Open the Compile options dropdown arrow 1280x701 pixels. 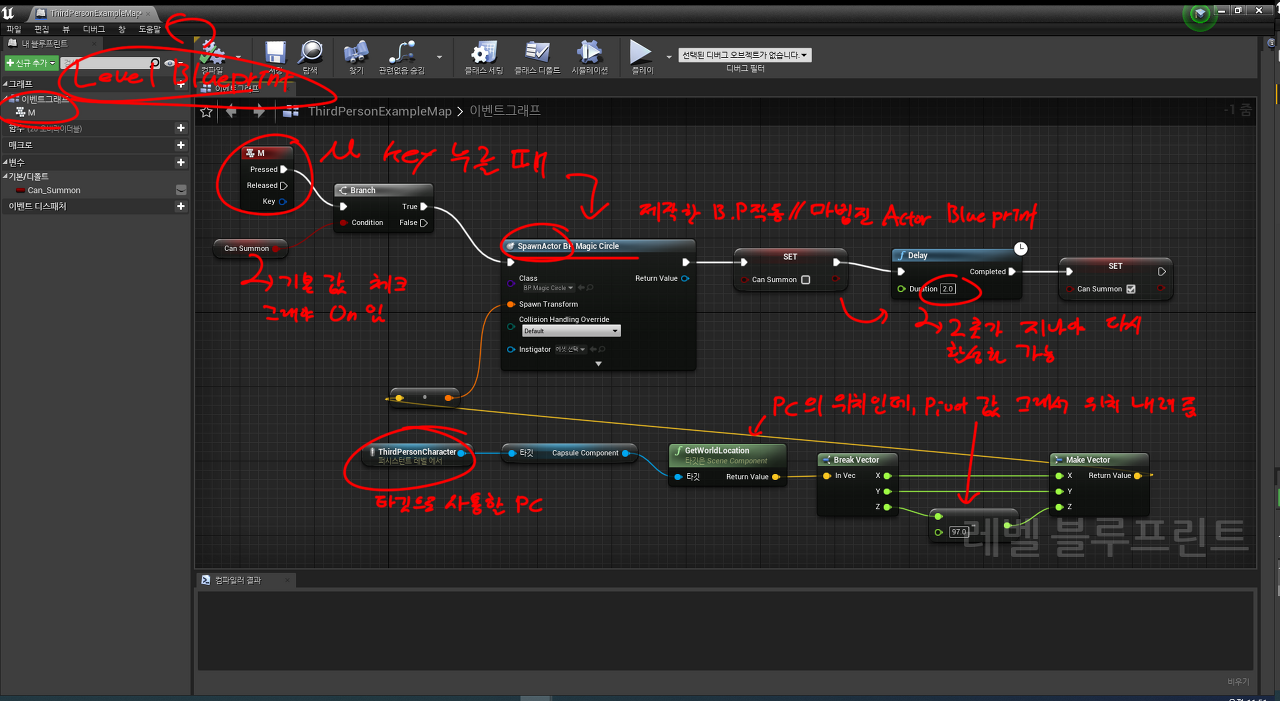[237, 55]
